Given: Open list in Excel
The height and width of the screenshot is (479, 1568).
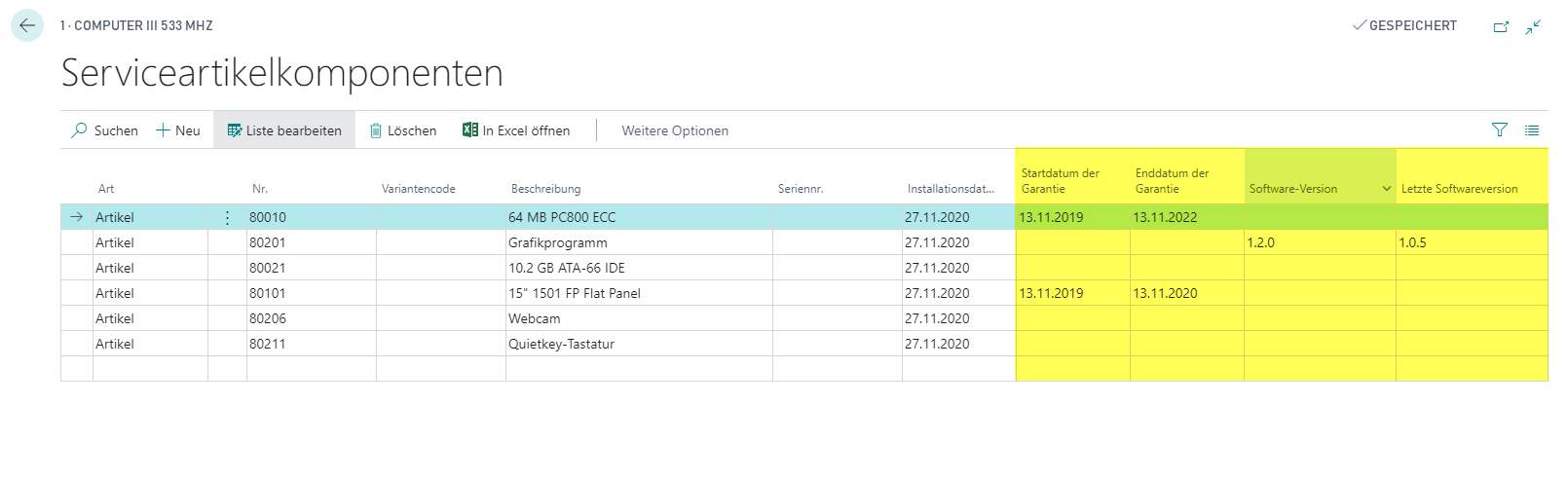Looking at the screenshot, I should [x=516, y=130].
